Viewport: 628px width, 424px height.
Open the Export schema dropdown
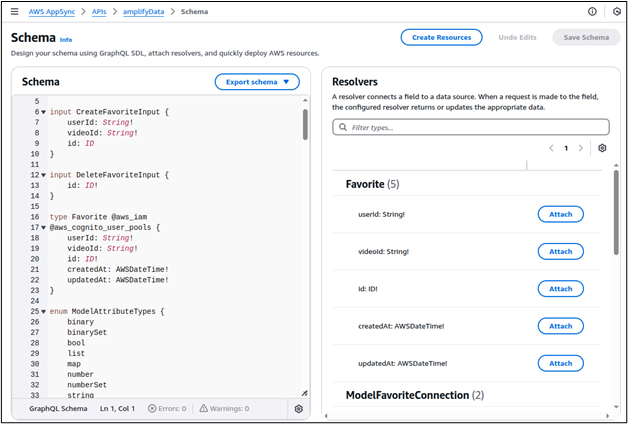click(257, 82)
